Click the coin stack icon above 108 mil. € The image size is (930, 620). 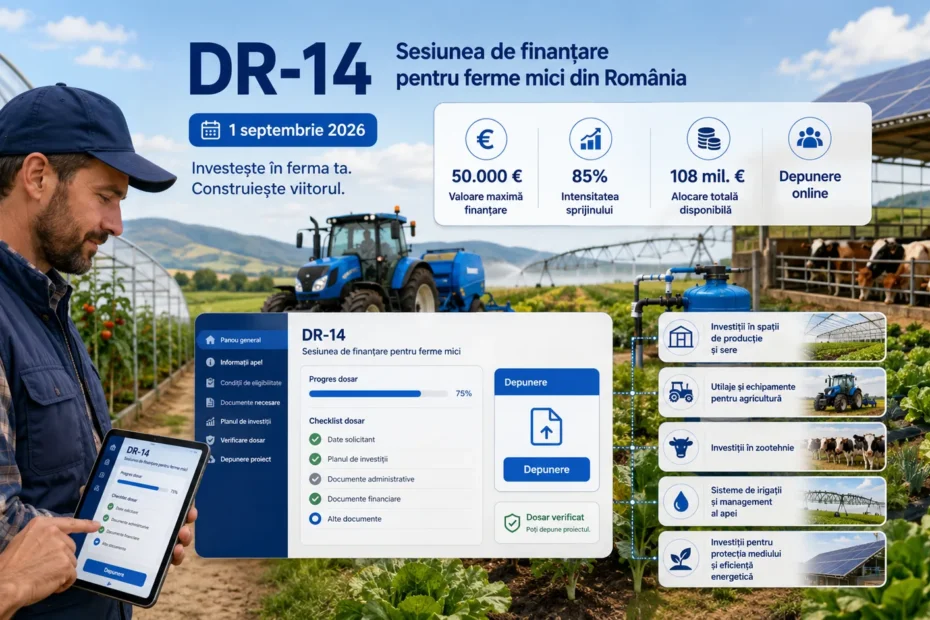point(708,139)
